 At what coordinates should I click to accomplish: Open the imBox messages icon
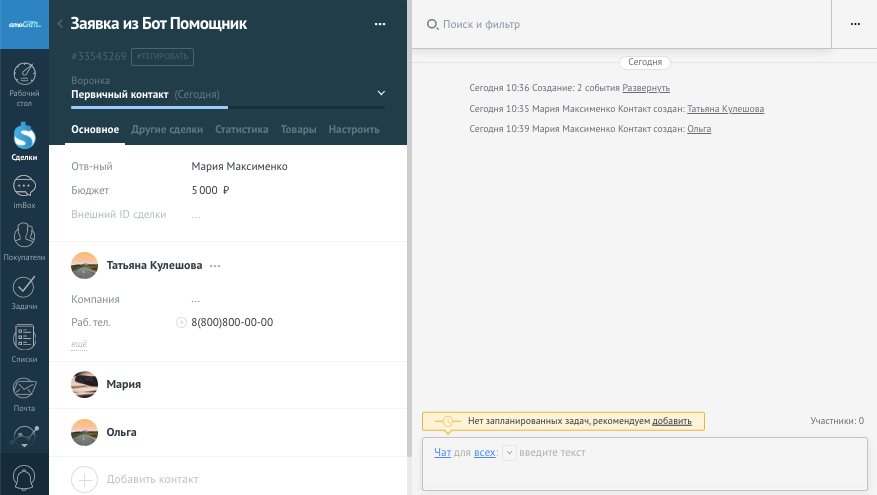[24, 191]
